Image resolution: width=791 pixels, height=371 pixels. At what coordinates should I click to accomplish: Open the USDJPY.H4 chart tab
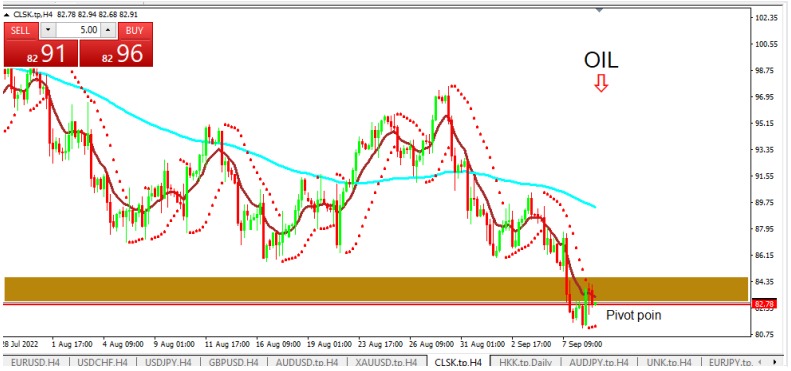click(168, 362)
